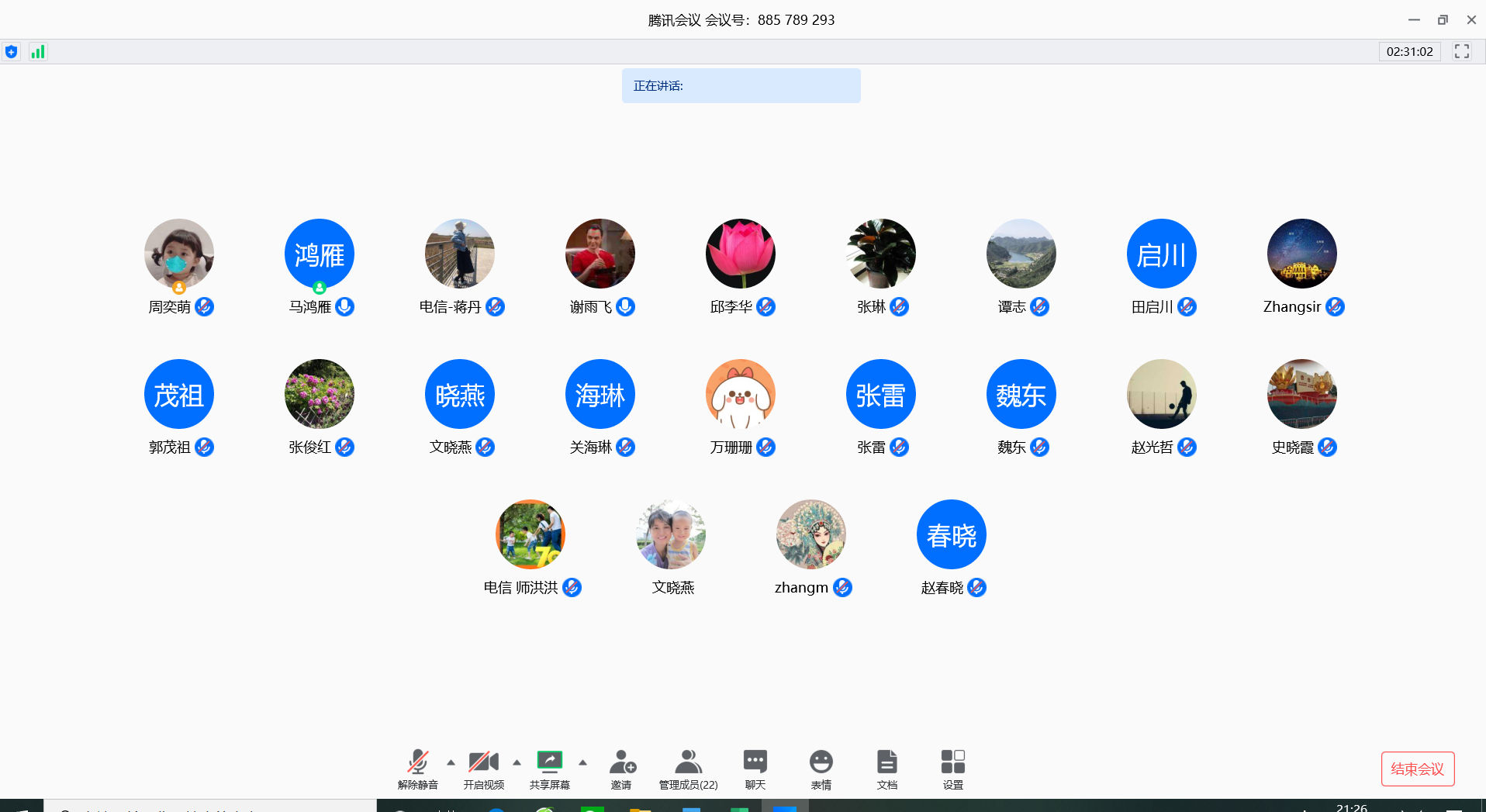This screenshot has height=812, width=1486.
Task: Expand video options arrow beside 开启视频
Action: (517, 762)
